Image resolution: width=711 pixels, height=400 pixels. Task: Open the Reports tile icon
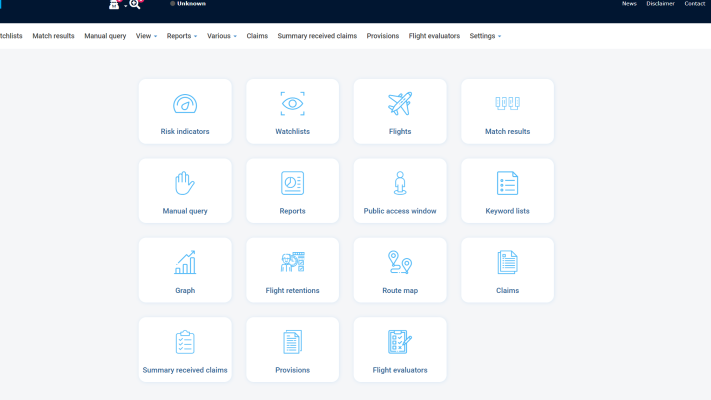click(292, 183)
